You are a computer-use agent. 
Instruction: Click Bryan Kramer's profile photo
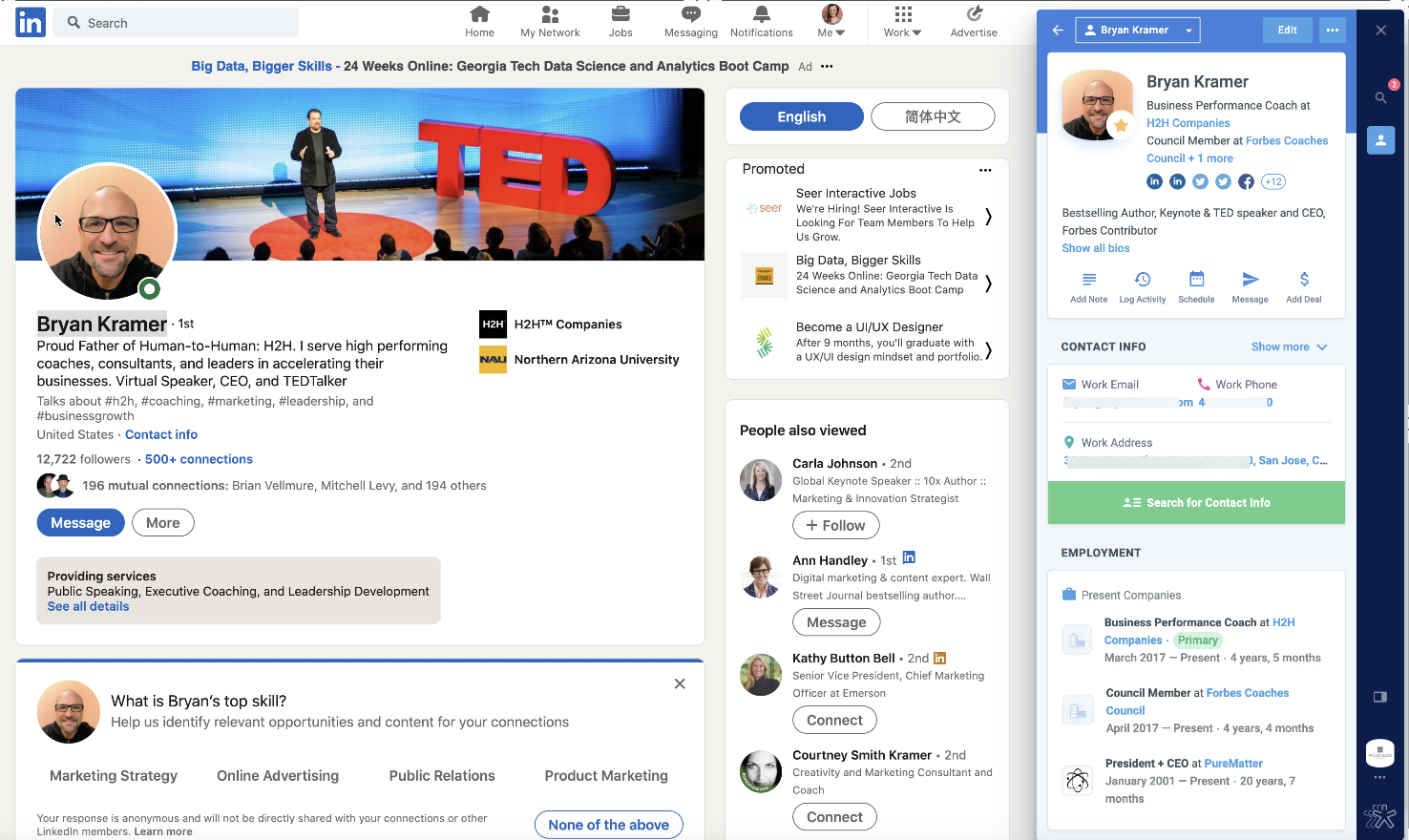point(107,232)
